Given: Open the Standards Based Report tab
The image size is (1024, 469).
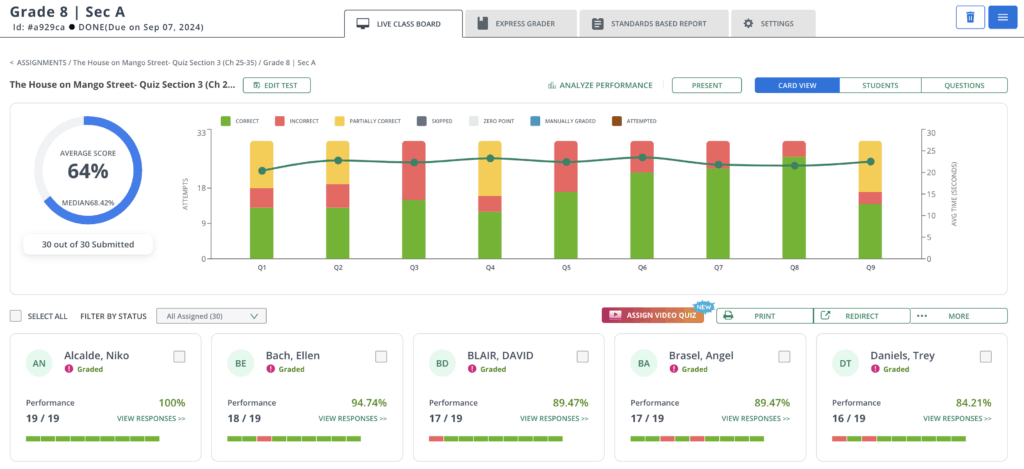Looking at the screenshot, I should 654,24.
